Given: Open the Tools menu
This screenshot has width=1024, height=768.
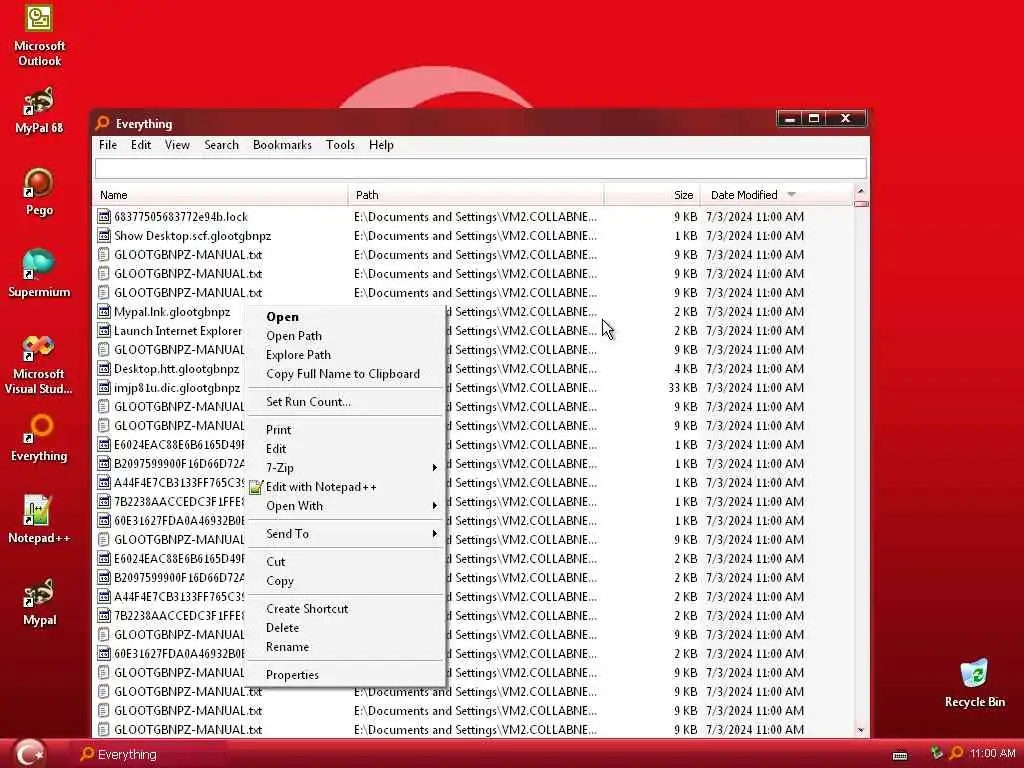Looking at the screenshot, I should (340, 145).
